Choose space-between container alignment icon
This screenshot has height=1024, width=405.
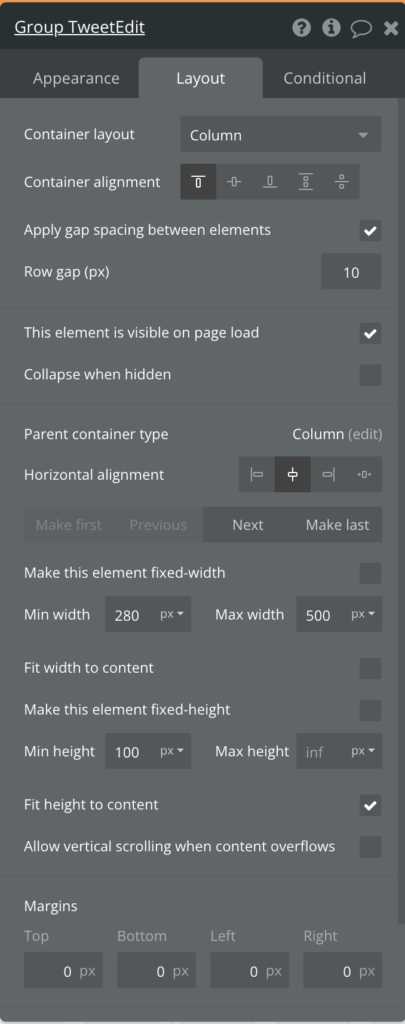306,182
